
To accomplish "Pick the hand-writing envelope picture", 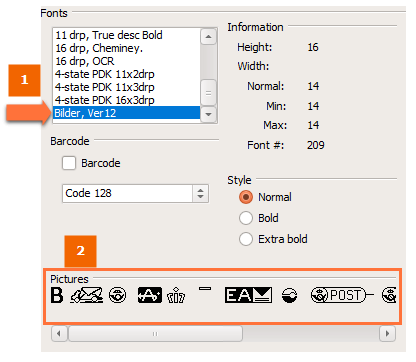I will (86, 295).
